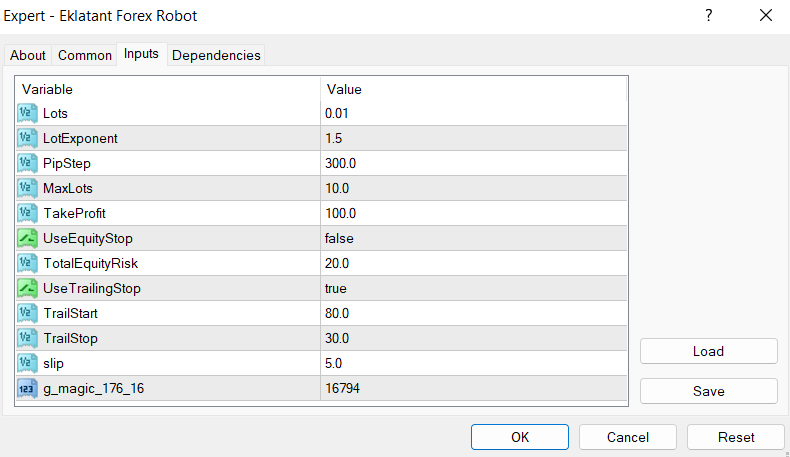The image size is (790, 457).
Task: Select the TrailStart variable icon
Action: (x=28, y=313)
